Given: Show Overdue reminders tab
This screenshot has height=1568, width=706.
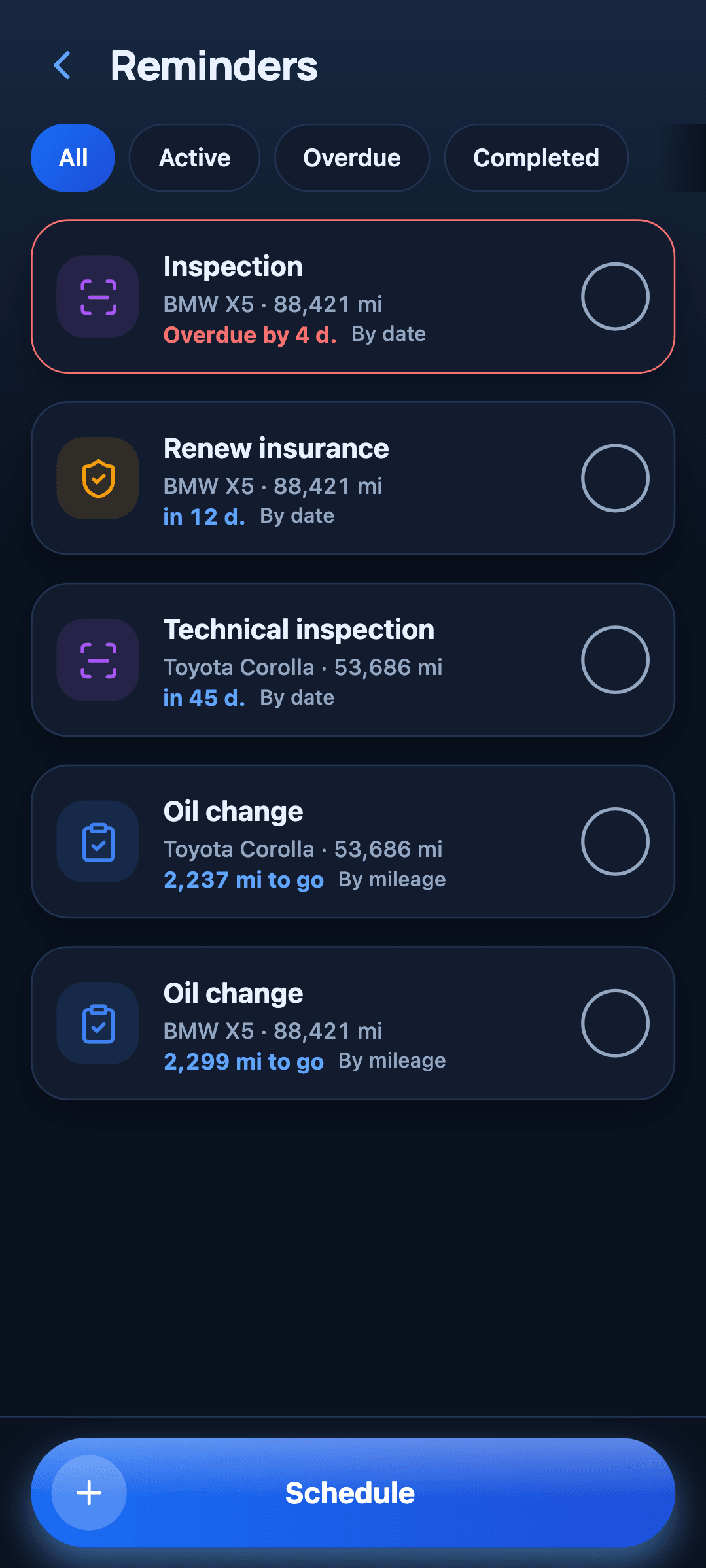Looking at the screenshot, I should (352, 158).
